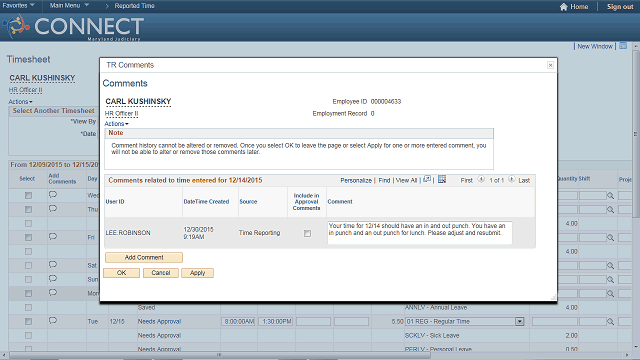Viewport: 640px width, 360px height.
Task: Click the CONNECT Maryland Judiciary logo
Action: pyautogui.click(x=73, y=27)
